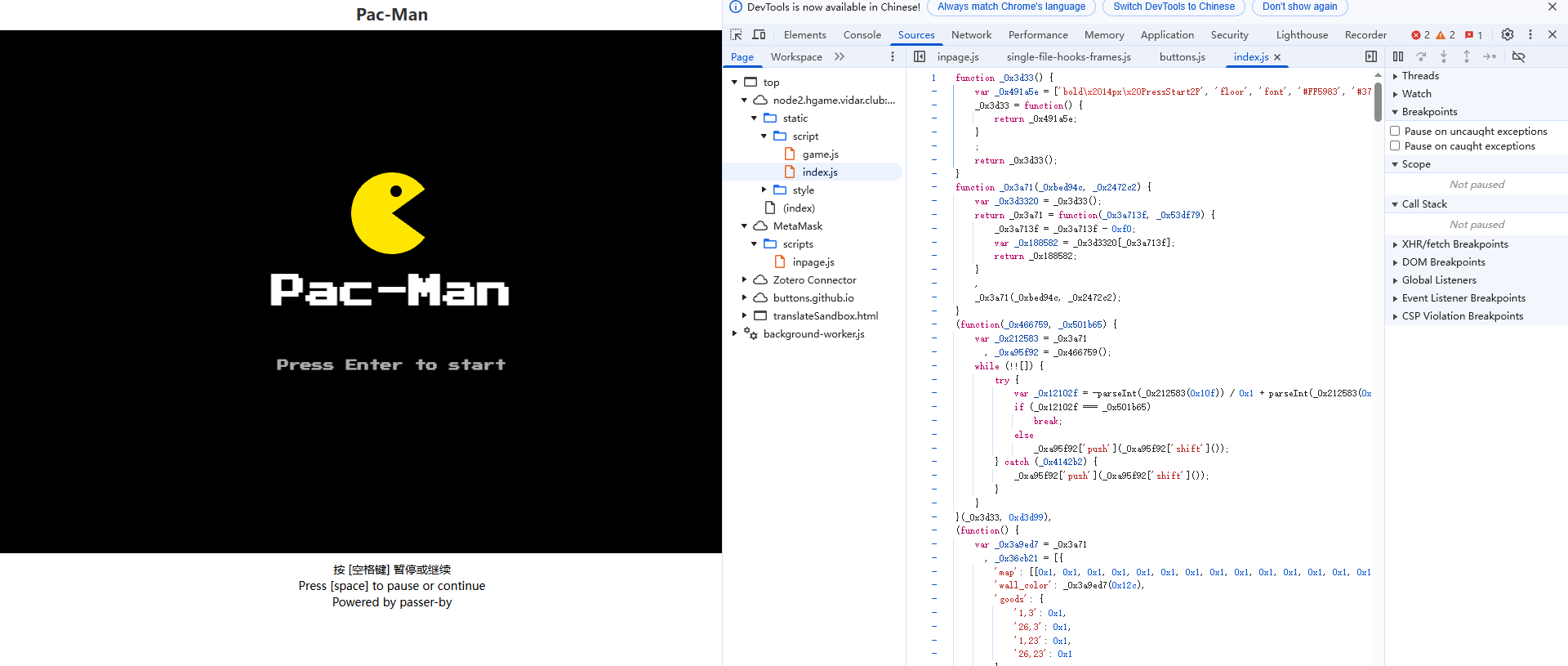
Task: Toggle the debugger sidebar icon
Action: click(1371, 56)
